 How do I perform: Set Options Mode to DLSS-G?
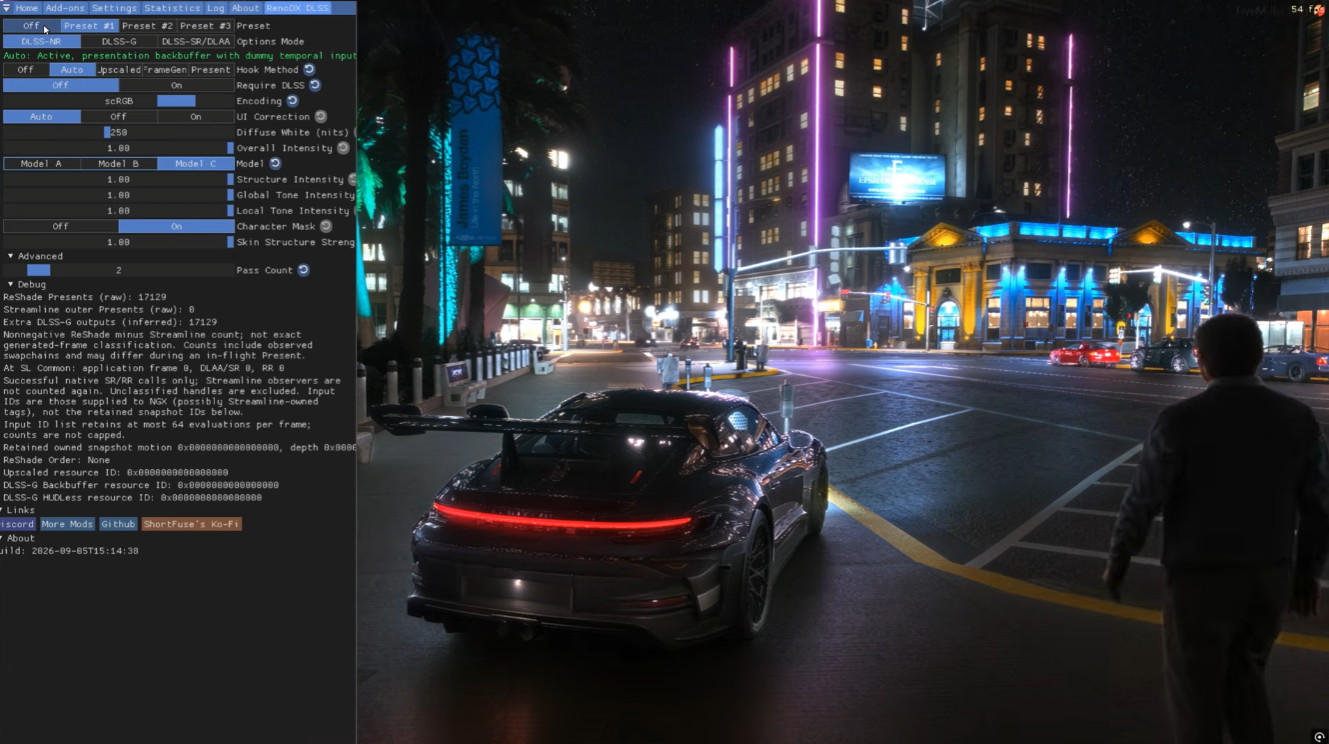tap(119, 42)
